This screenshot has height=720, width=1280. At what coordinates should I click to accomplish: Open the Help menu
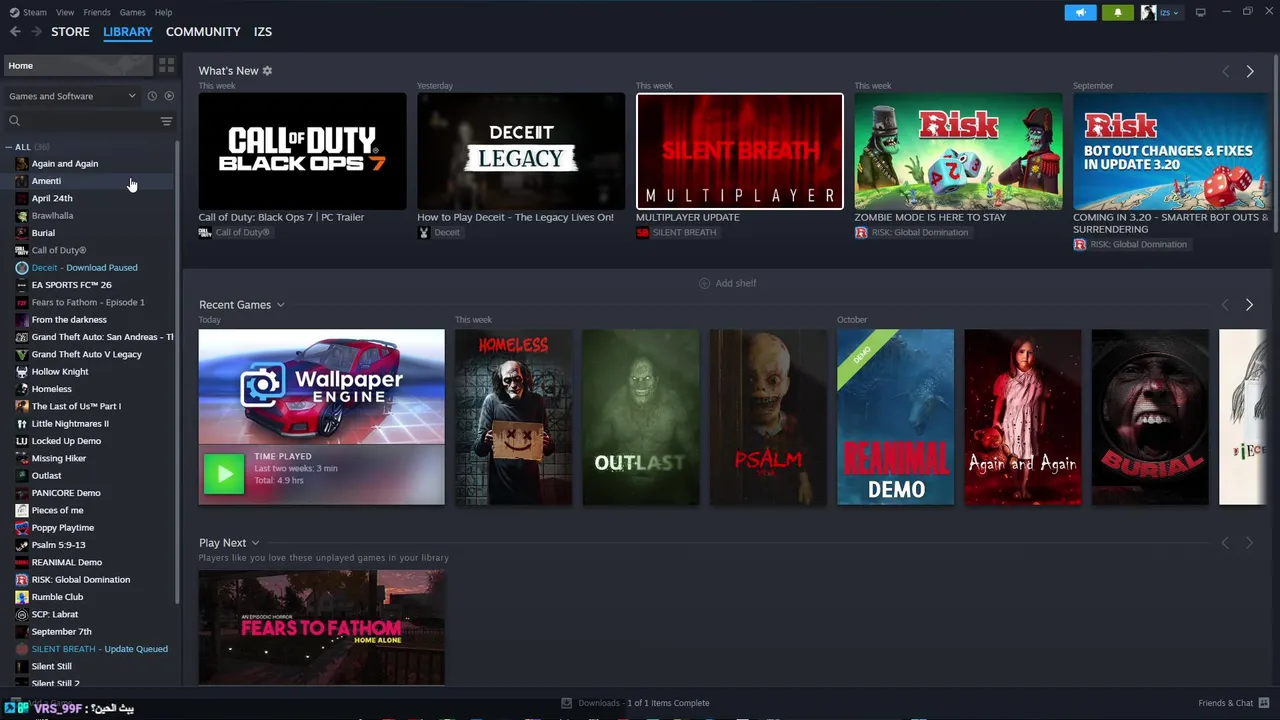[x=163, y=12]
